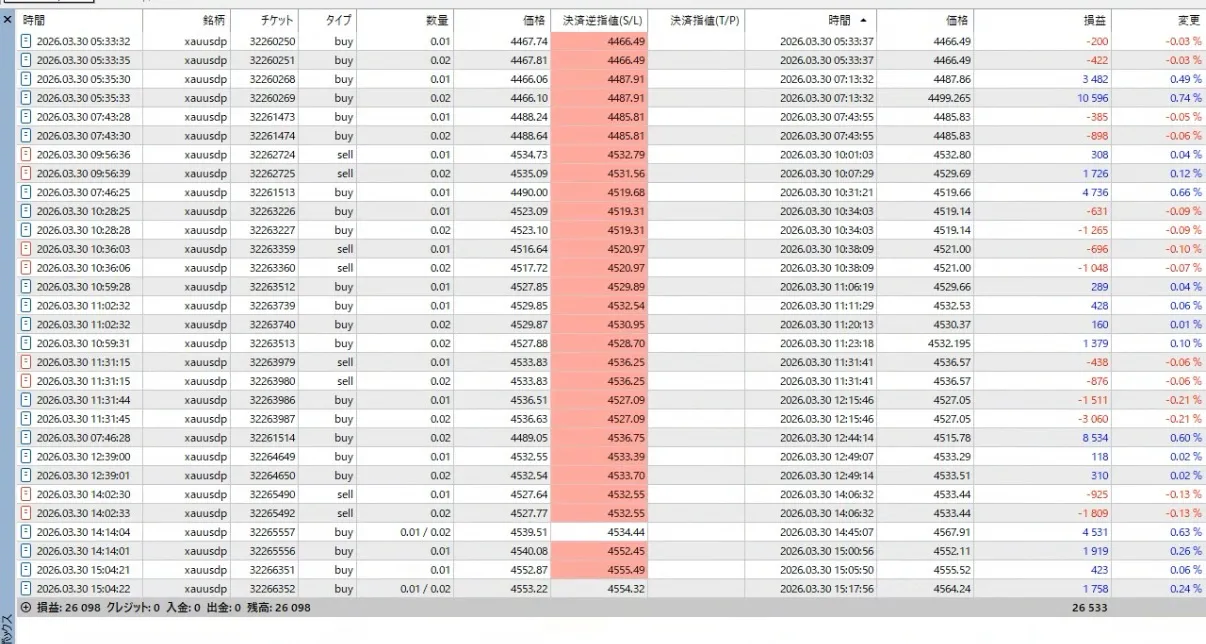The height and width of the screenshot is (644, 1206).
Task: Click close price 4499.265
Action: pyautogui.click(x=949, y=98)
